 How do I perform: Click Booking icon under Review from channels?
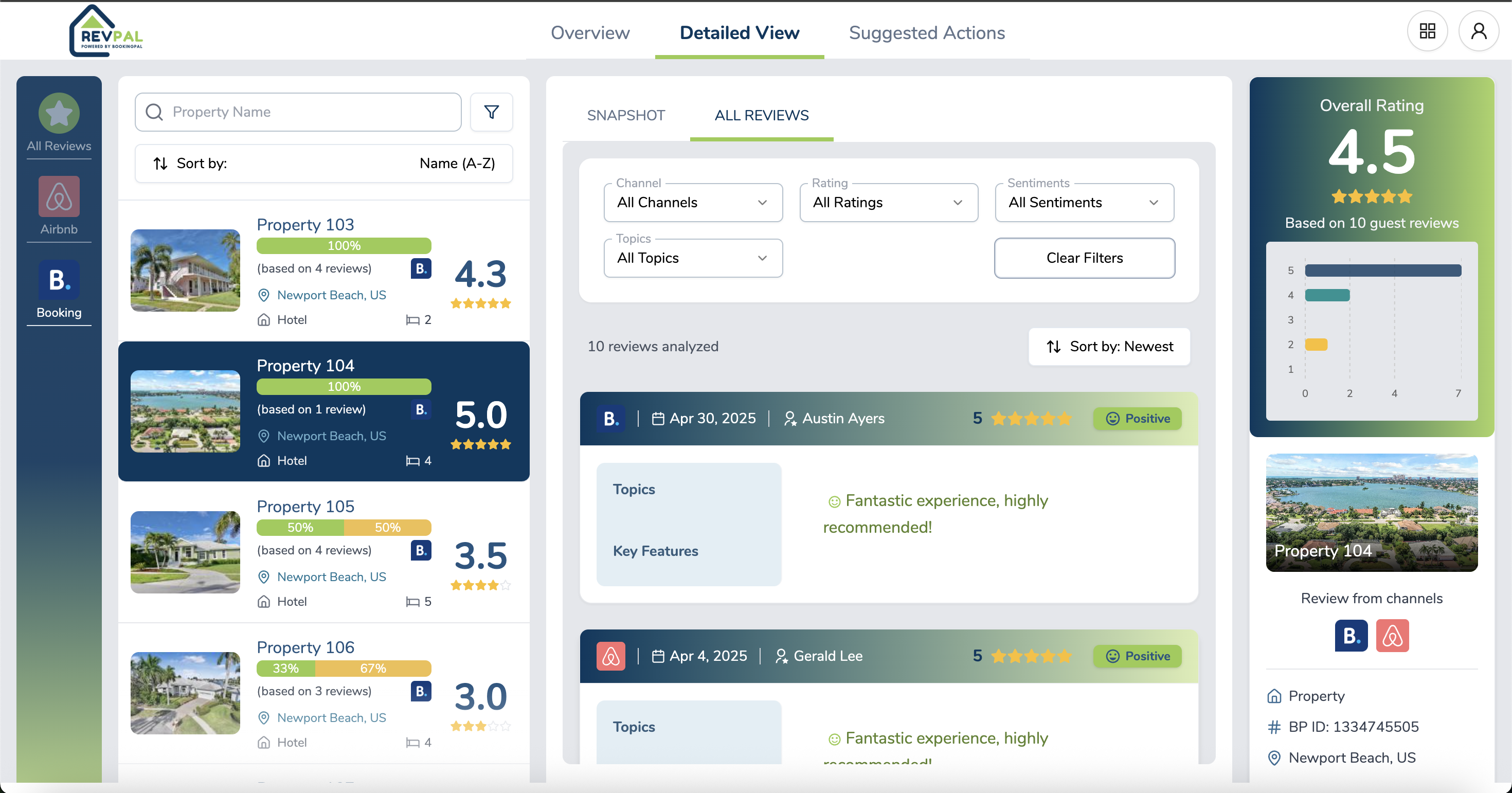[x=1351, y=636]
